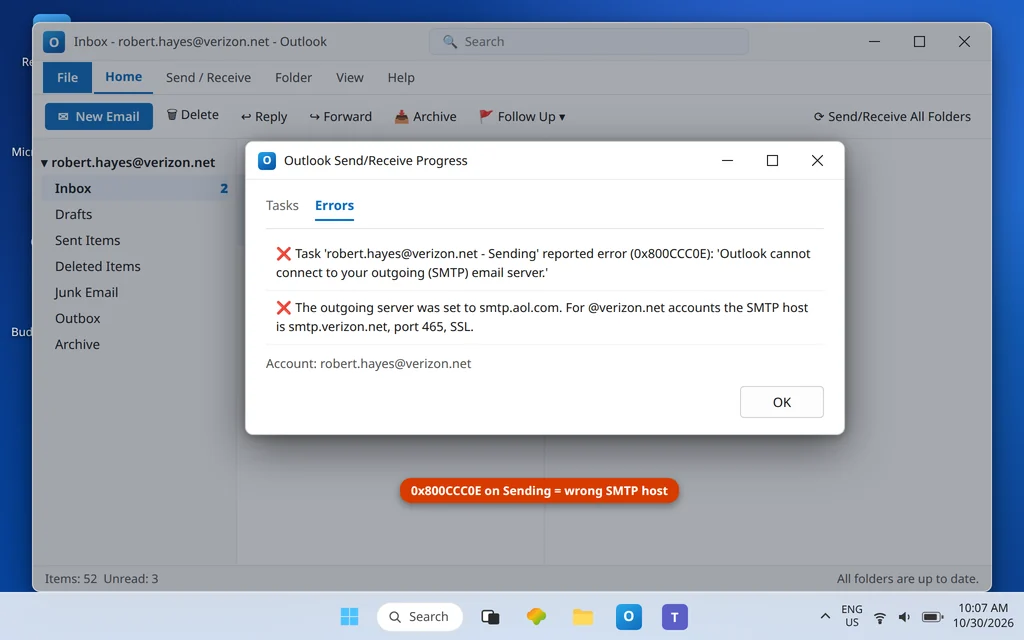Show hidden system tray icons chevron

(x=825, y=616)
